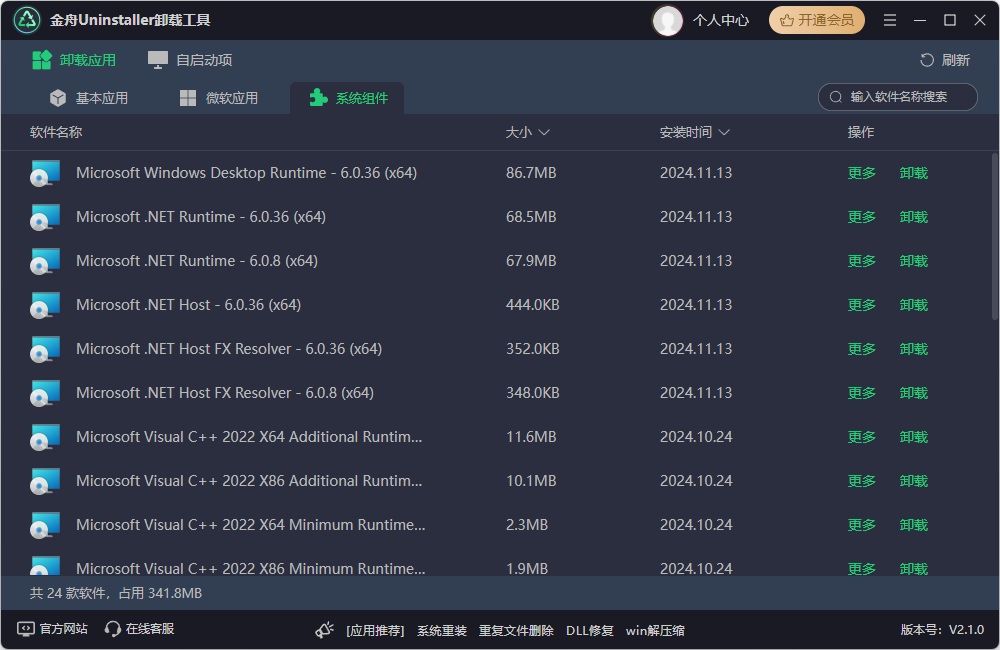This screenshot has width=1000, height=650.
Task: Open the win解压缩 recommended app link
Action: tap(655, 631)
